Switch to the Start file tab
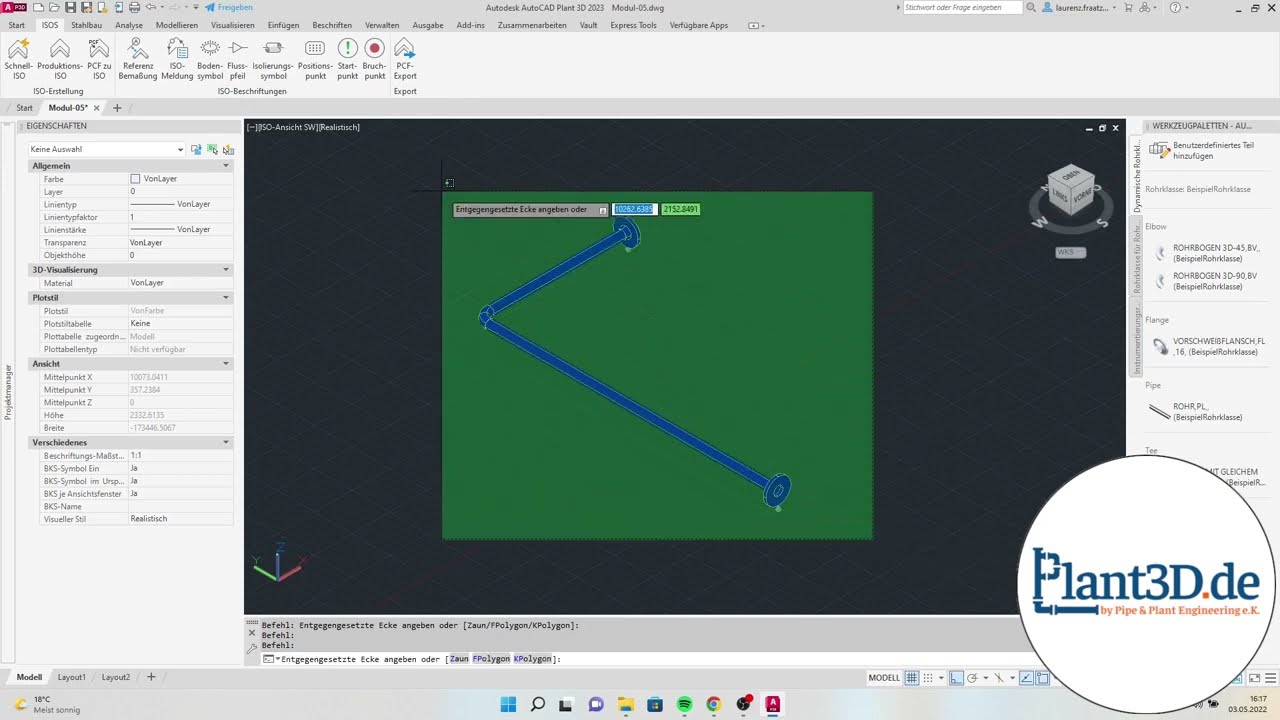 [24, 108]
